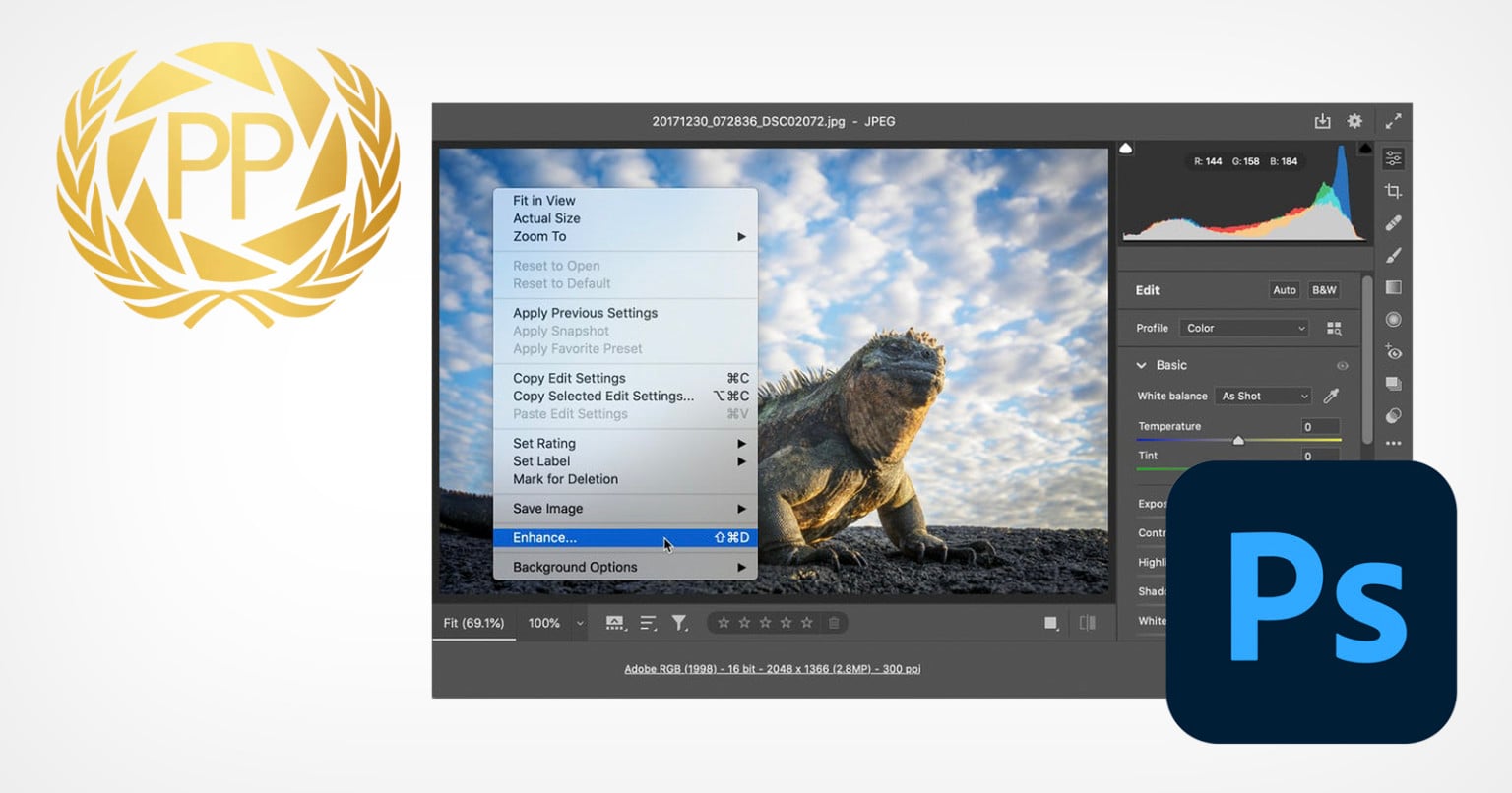
Task: Toggle the shadow clipping warning on the histogram
Action: [x=1125, y=149]
